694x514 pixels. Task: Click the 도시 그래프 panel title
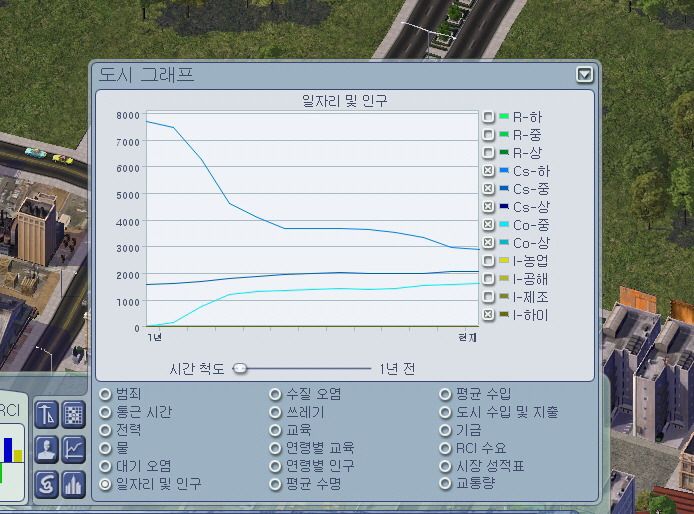(146, 74)
